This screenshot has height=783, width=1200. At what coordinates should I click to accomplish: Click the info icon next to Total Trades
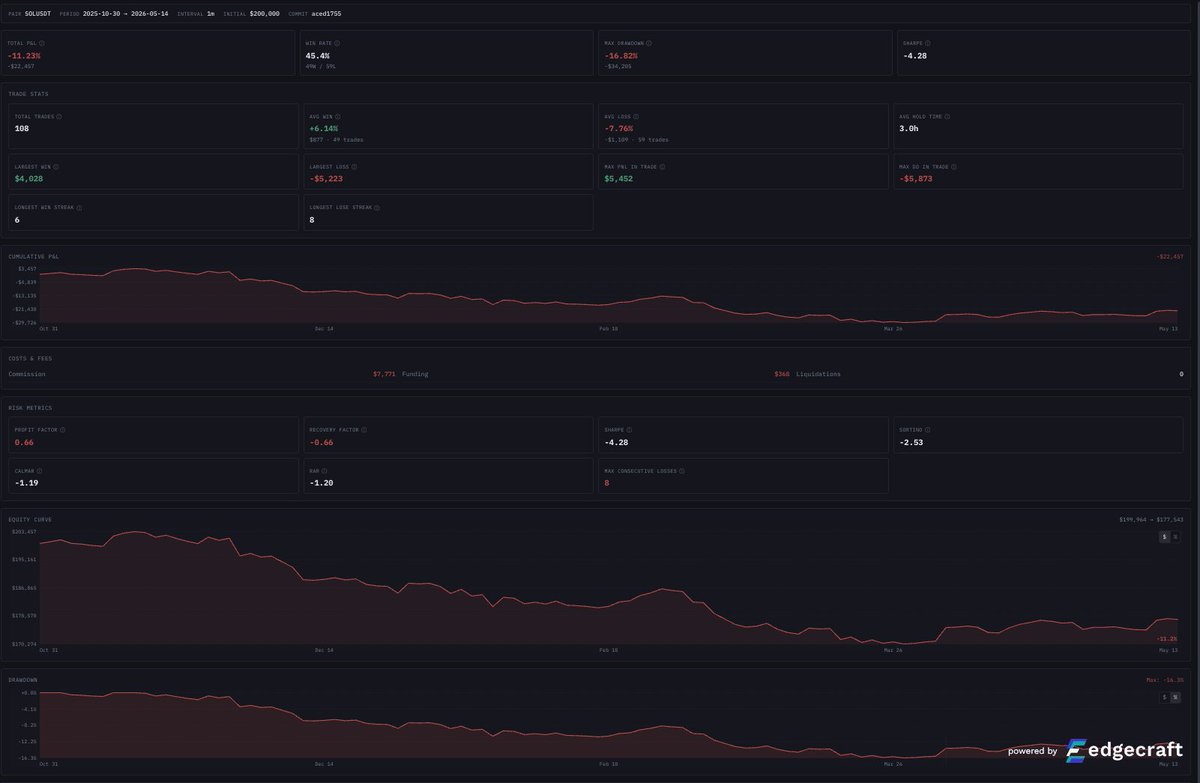[59, 117]
